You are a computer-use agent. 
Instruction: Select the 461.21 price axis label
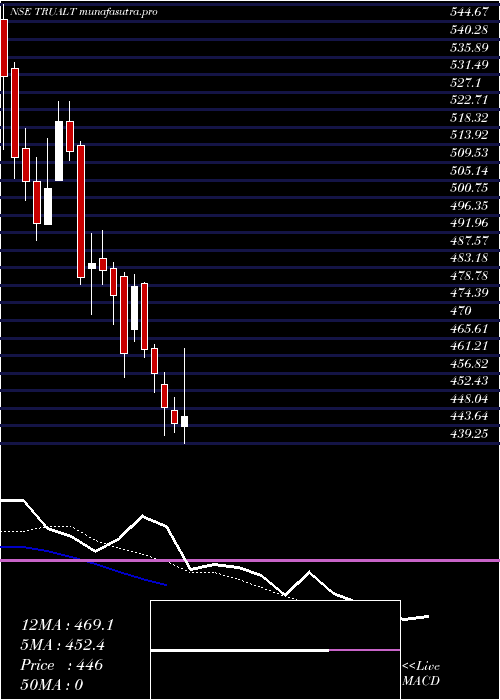(469, 346)
